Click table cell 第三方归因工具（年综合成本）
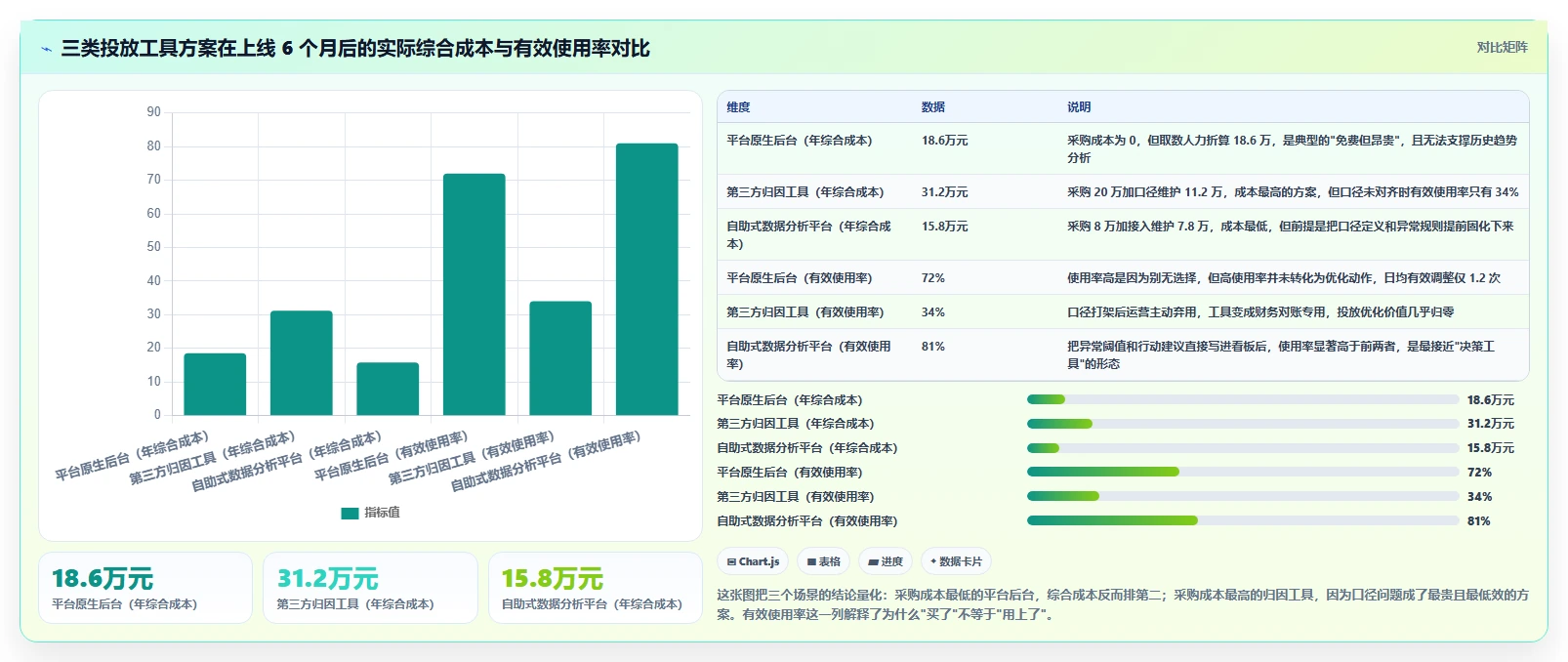This screenshot has height=662, width=1568. click(805, 192)
